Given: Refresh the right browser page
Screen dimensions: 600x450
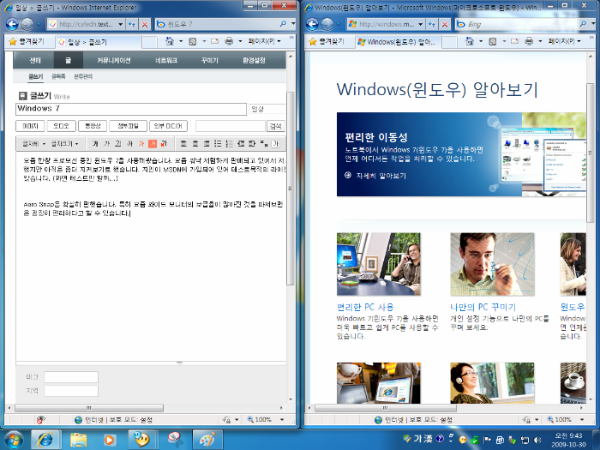Looking at the screenshot, I should 432,24.
